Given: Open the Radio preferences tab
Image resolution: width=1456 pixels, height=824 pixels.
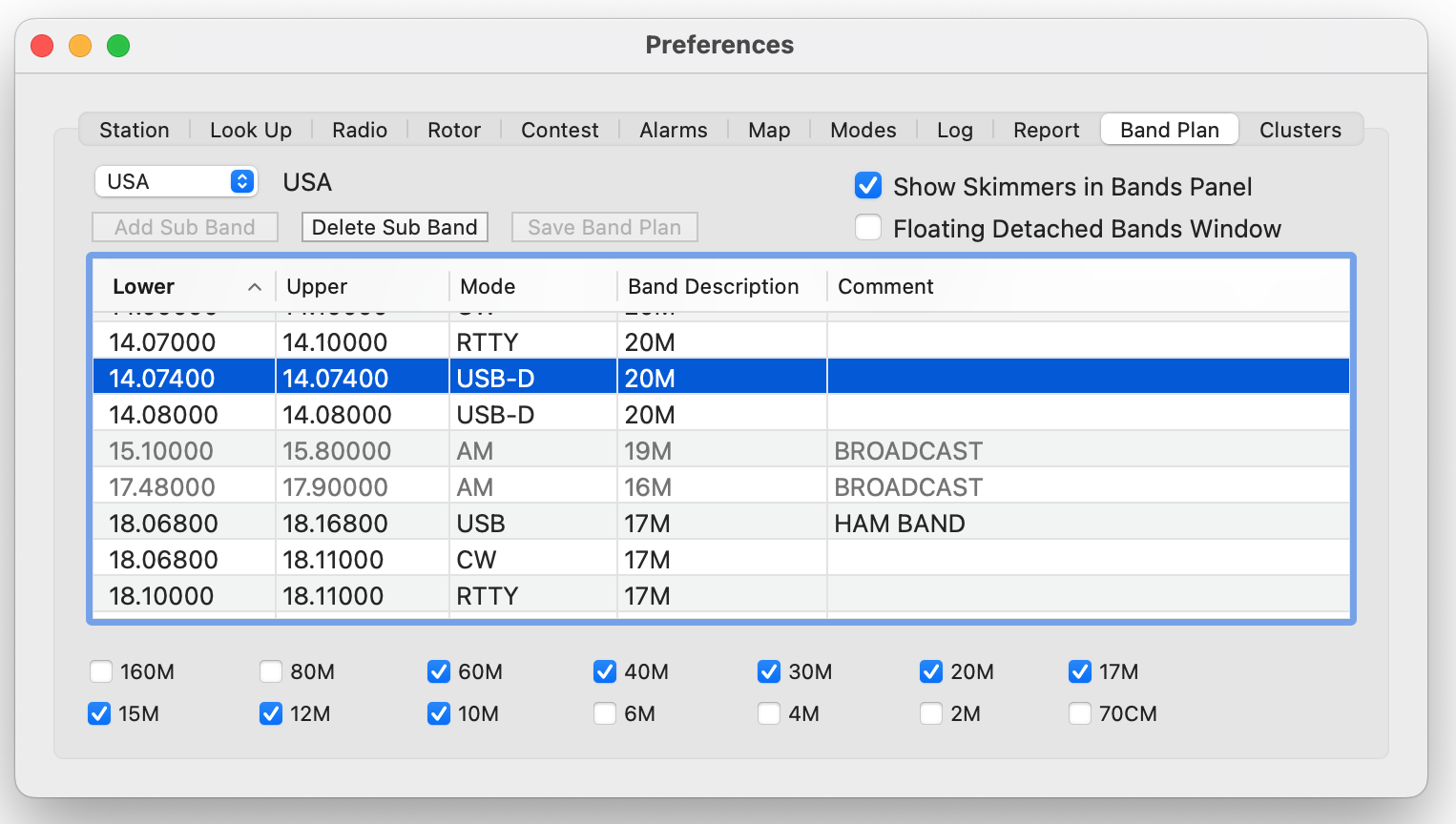Looking at the screenshot, I should pos(360,130).
